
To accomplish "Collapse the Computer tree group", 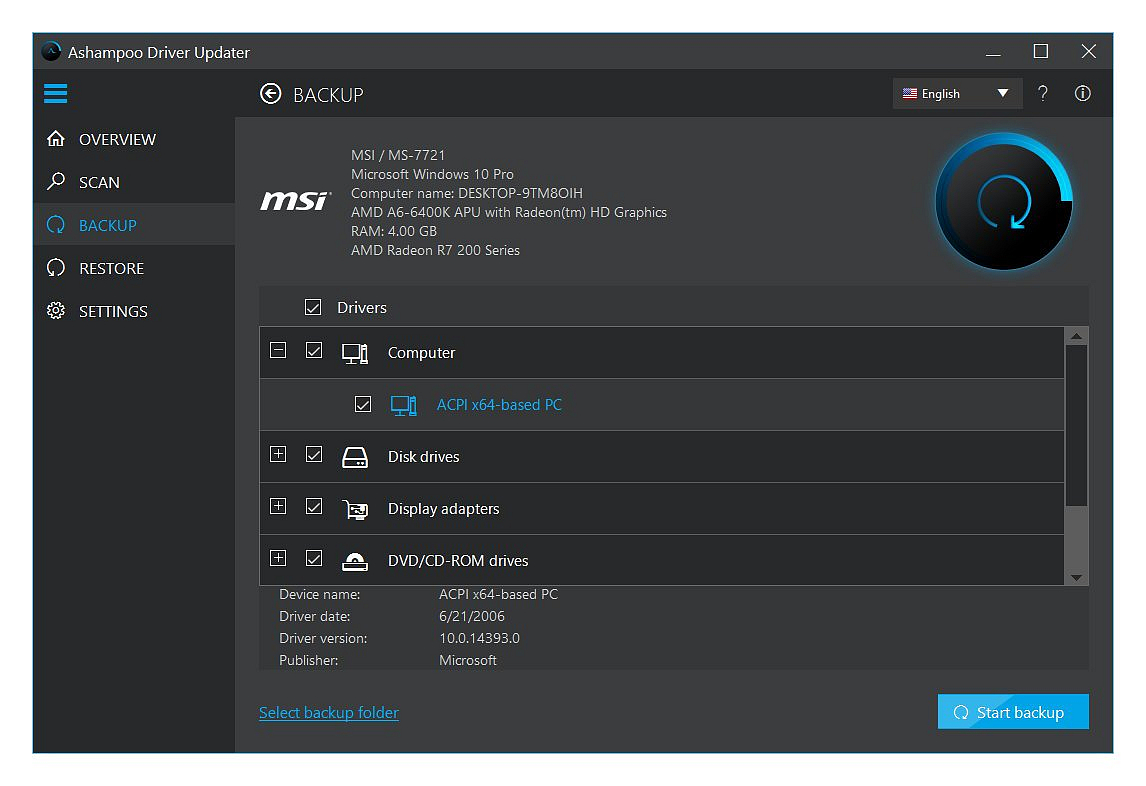I will [x=278, y=351].
